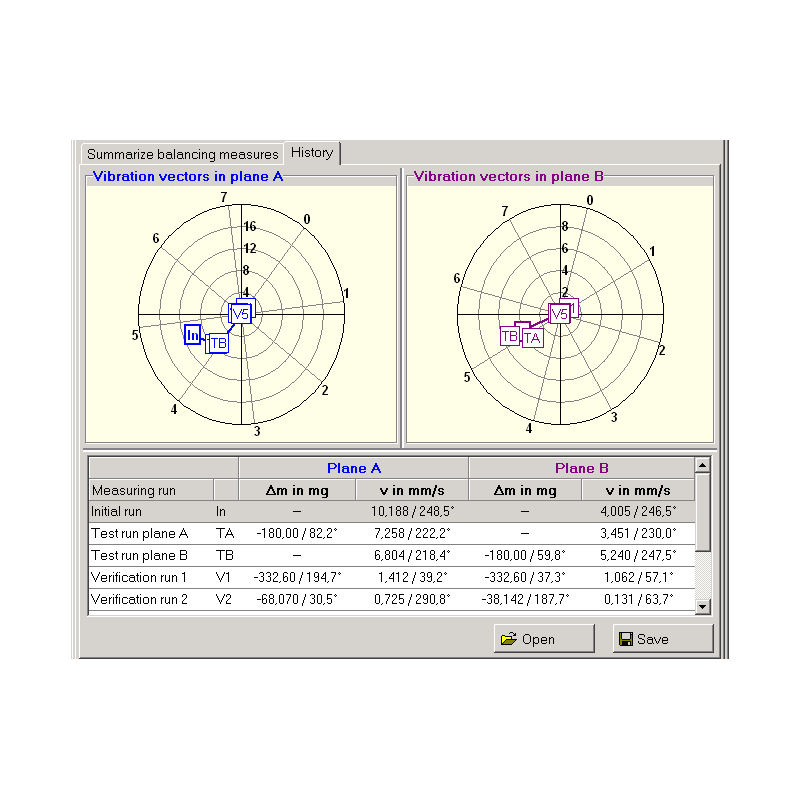
Task: Click the Measuring run column header
Action: click(150, 490)
